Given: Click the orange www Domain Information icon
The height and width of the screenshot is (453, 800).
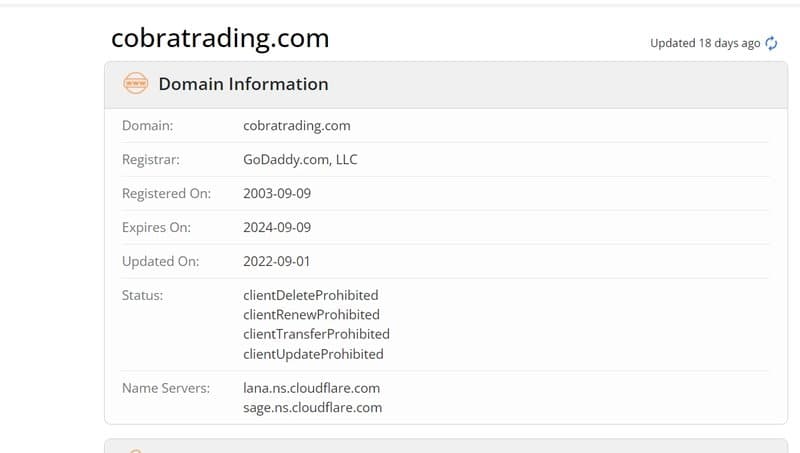Looking at the screenshot, I should 136,83.
